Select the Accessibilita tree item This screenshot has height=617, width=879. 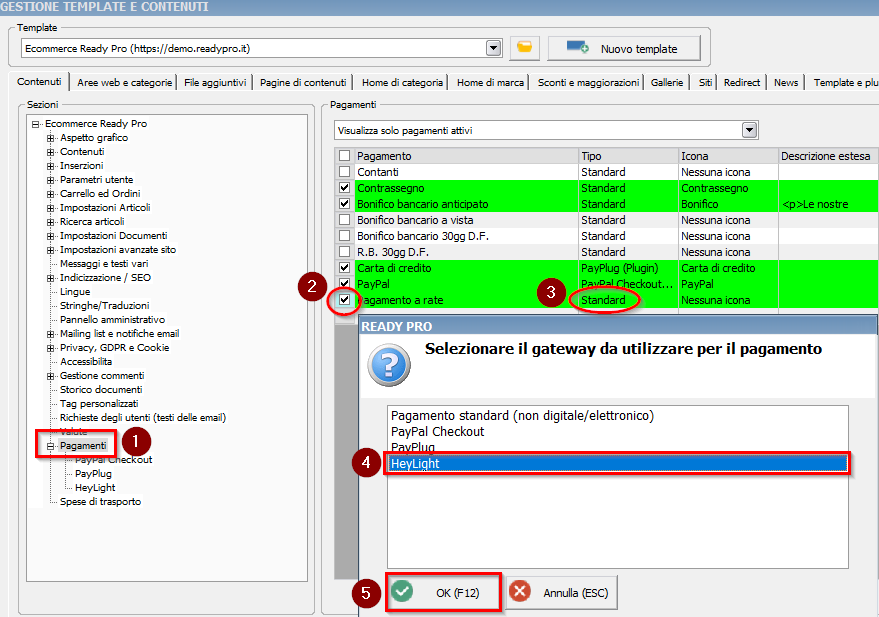[x=86, y=361]
